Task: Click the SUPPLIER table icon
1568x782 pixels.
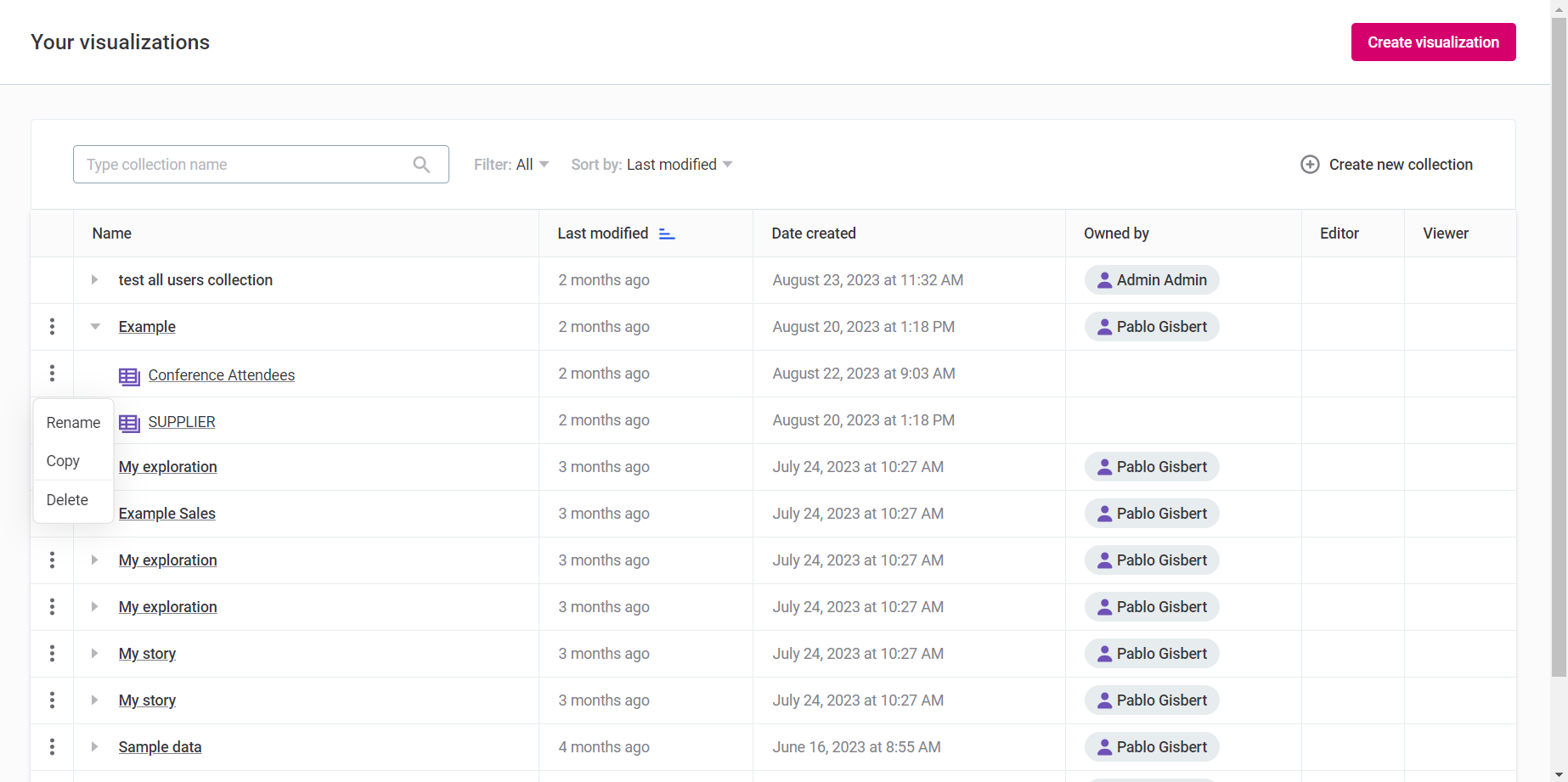Action: click(129, 423)
